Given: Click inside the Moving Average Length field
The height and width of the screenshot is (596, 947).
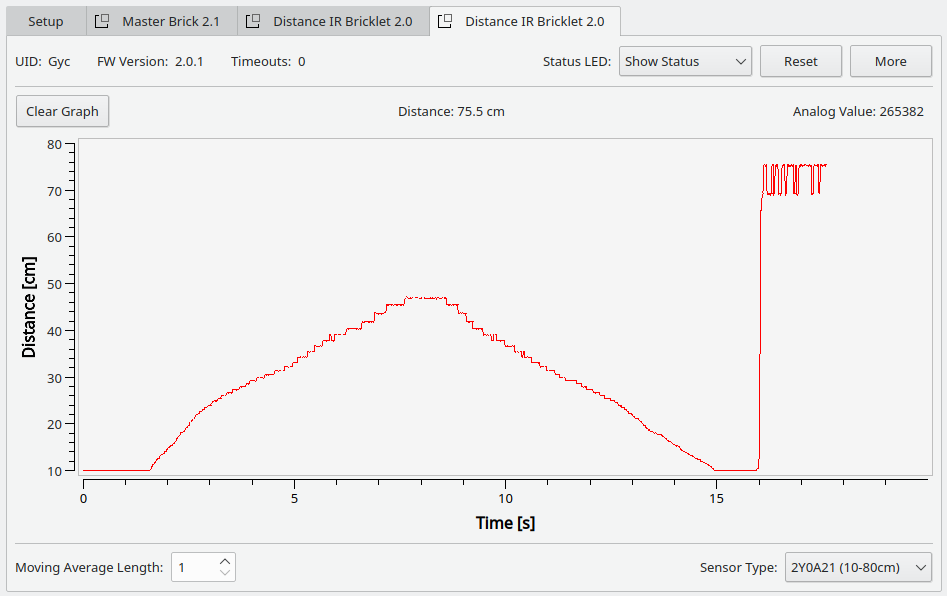Looking at the screenshot, I should pos(194,568).
